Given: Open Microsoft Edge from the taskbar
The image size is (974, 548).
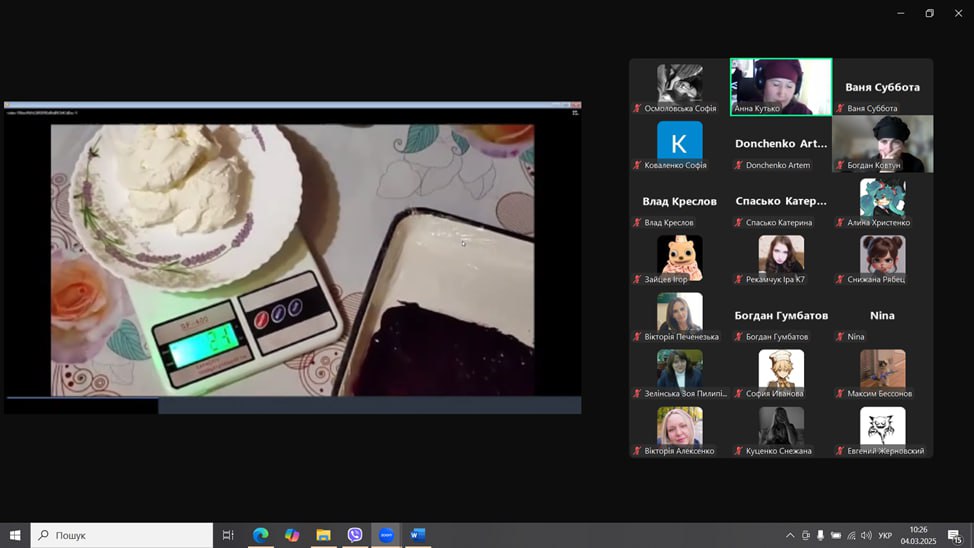Looking at the screenshot, I should tap(260, 535).
